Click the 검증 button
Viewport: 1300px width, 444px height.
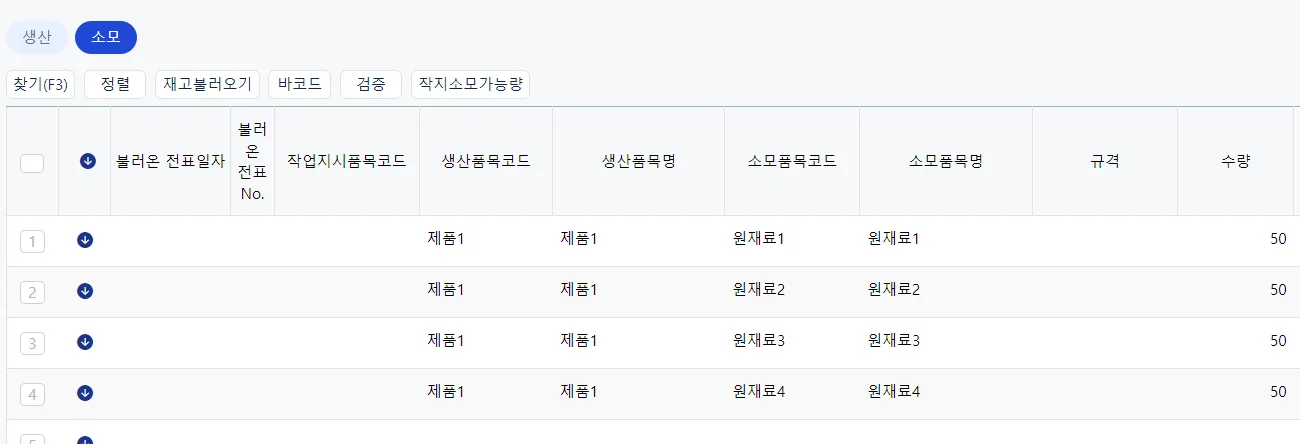(371, 85)
